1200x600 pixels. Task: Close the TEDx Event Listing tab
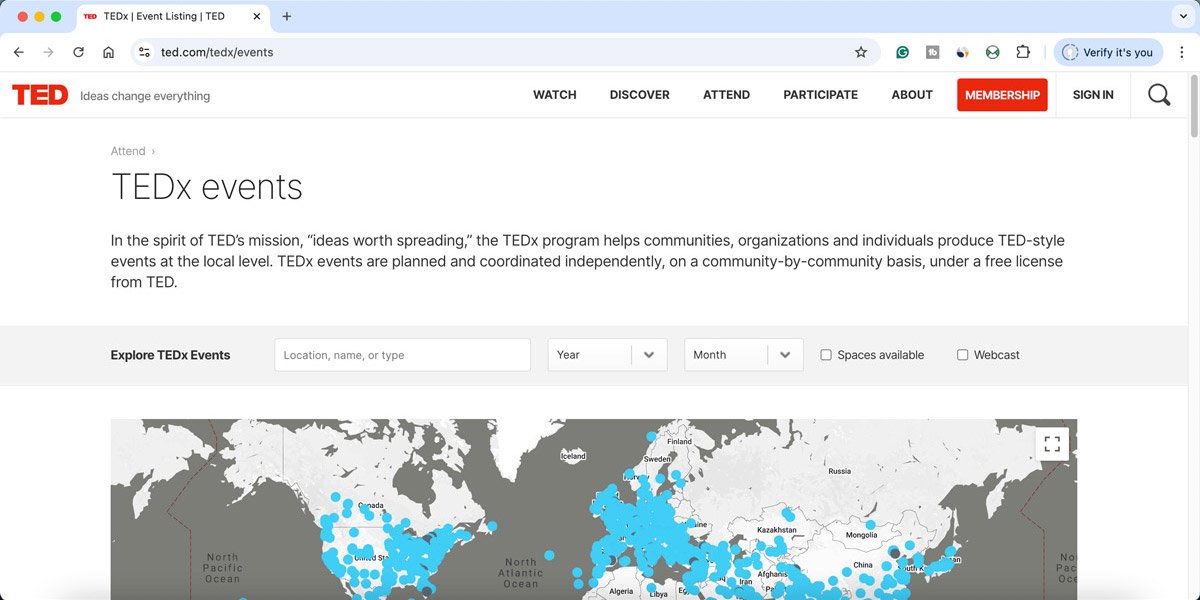[257, 16]
